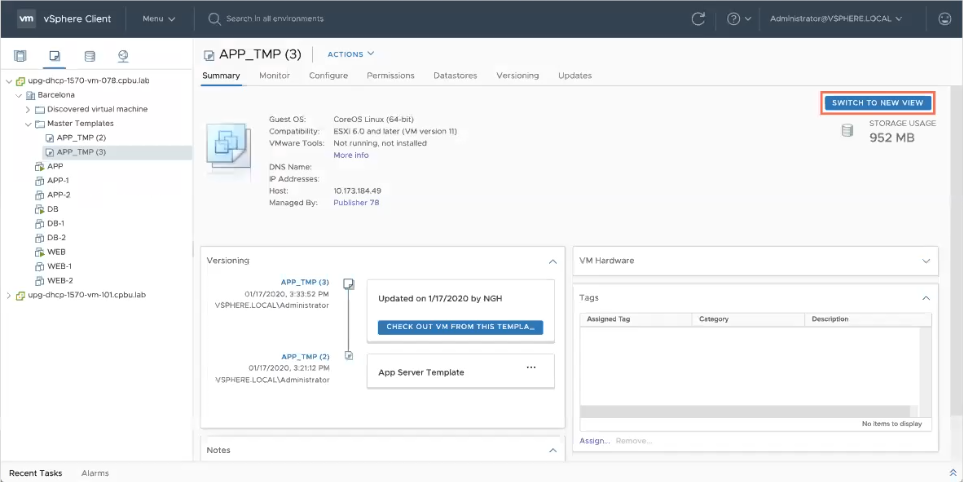The width and height of the screenshot is (963, 482).
Task: Expand the Discovered virtual machine folder
Action: [28, 109]
